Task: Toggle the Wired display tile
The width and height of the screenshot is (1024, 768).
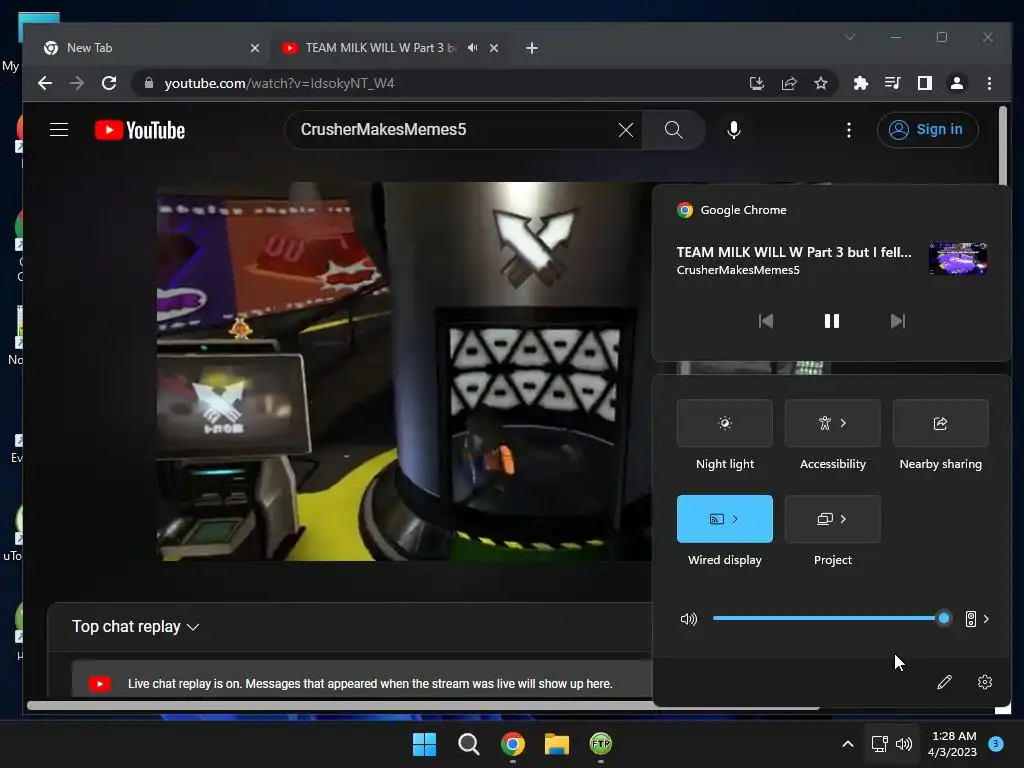Action: coord(725,519)
